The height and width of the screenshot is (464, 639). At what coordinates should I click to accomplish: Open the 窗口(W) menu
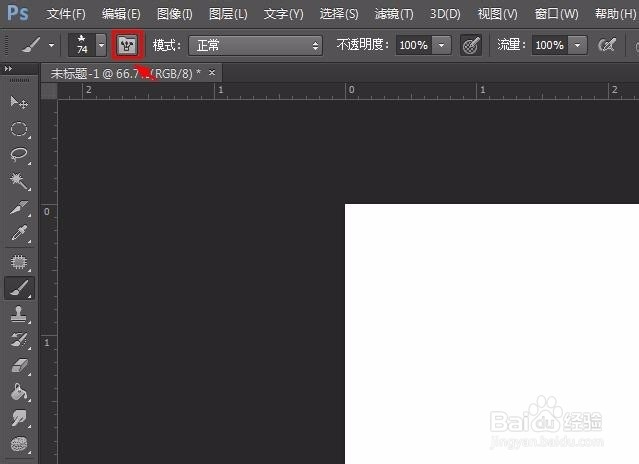(x=556, y=14)
